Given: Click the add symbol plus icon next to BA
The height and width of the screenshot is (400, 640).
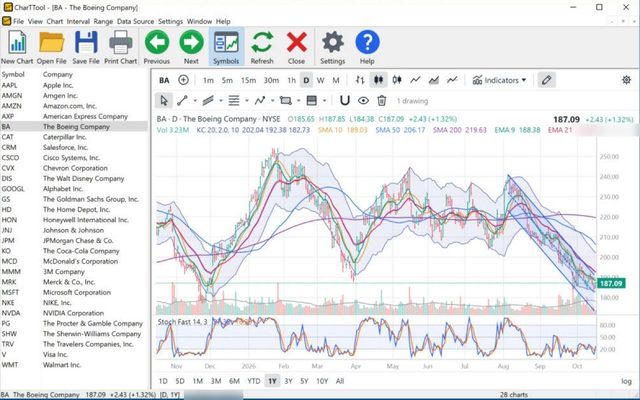Looking at the screenshot, I should point(184,80).
